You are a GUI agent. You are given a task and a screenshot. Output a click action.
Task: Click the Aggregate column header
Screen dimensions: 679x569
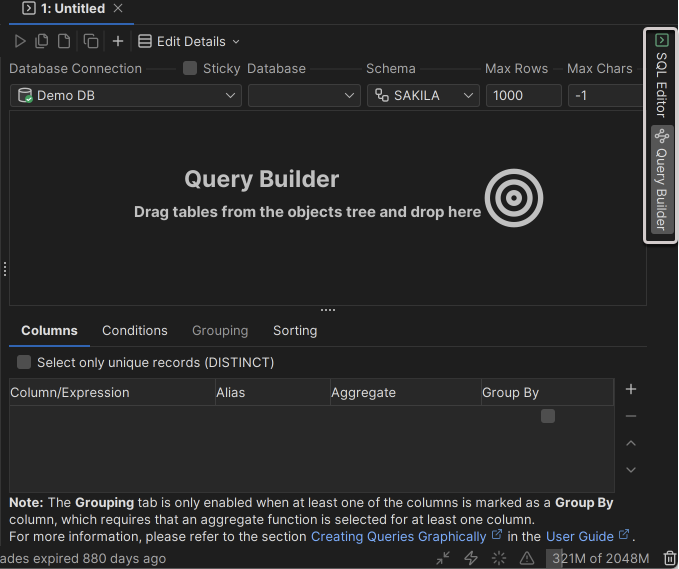click(406, 392)
